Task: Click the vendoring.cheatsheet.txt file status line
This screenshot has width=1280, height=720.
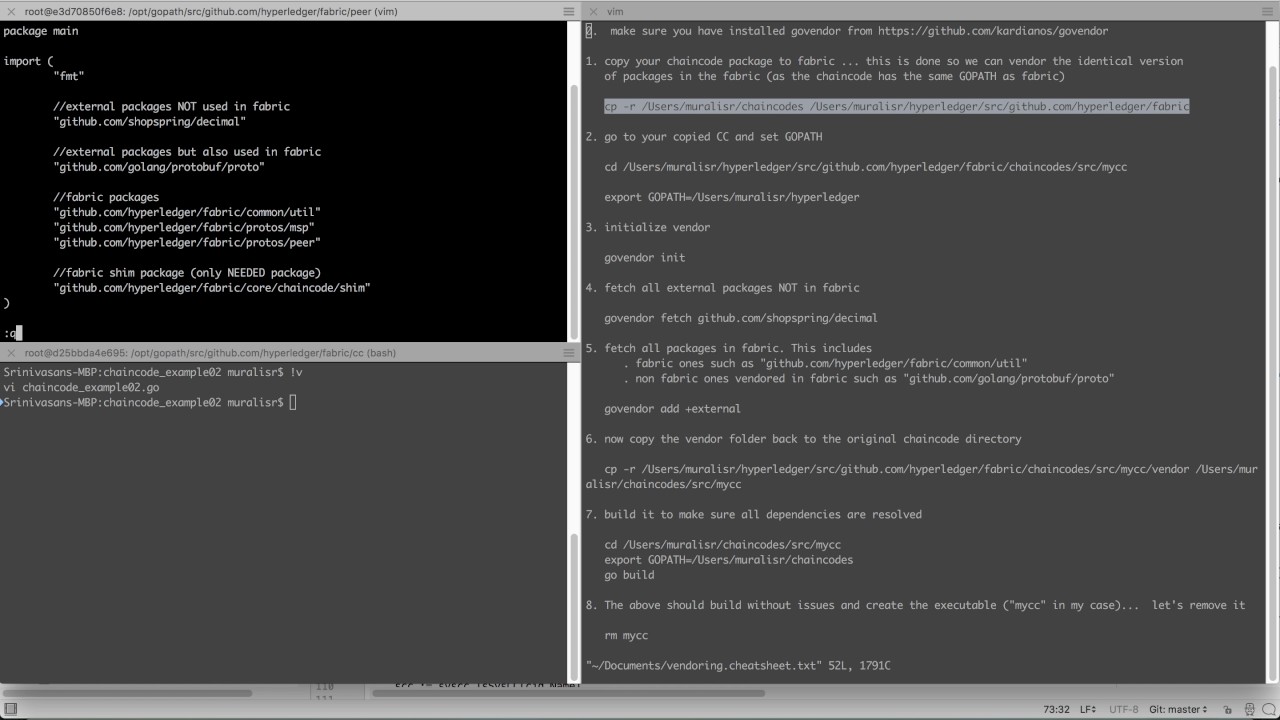Action: pyautogui.click(x=738, y=665)
